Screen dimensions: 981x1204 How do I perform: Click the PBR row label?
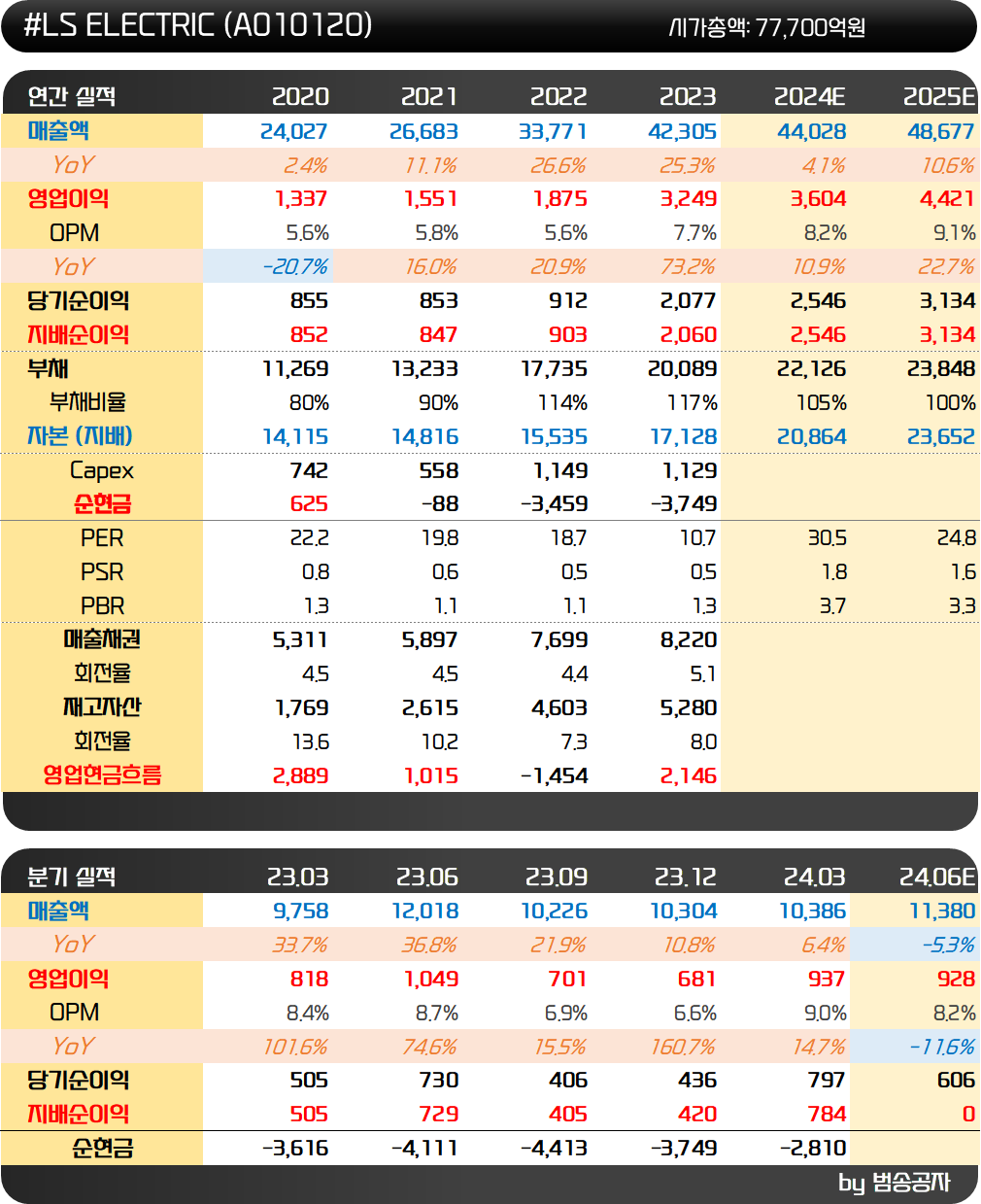coord(102,605)
